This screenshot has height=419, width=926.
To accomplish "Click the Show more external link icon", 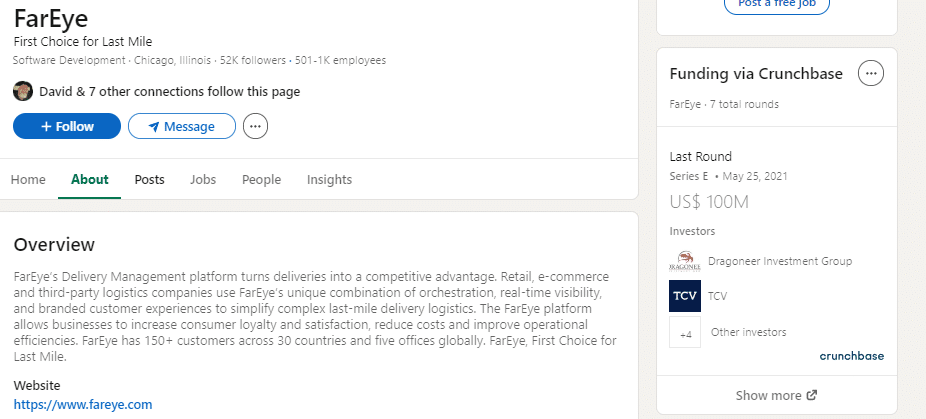I will pyautogui.click(x=812, y=395).
